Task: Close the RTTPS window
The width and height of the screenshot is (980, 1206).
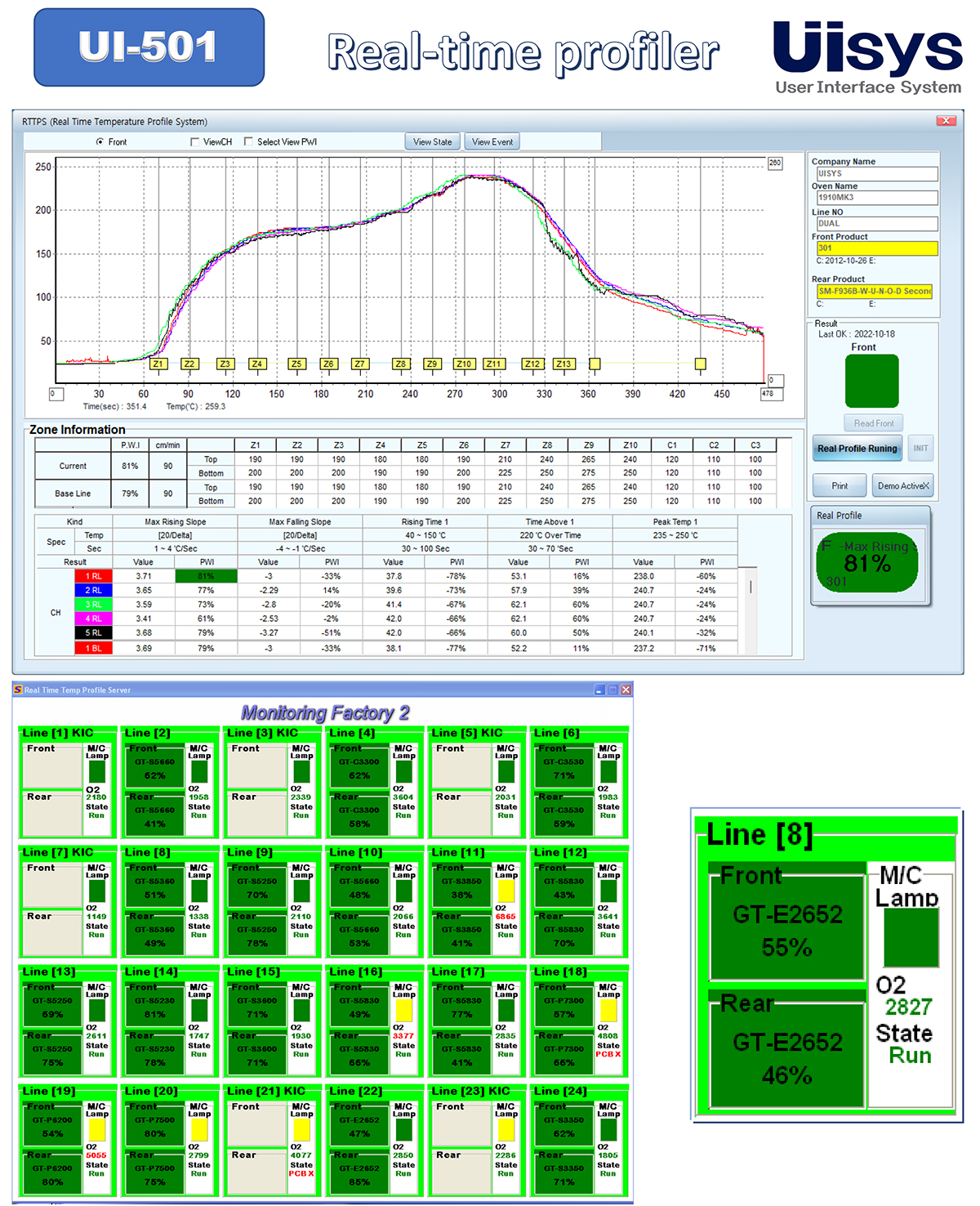Action: tap(946, 121)
